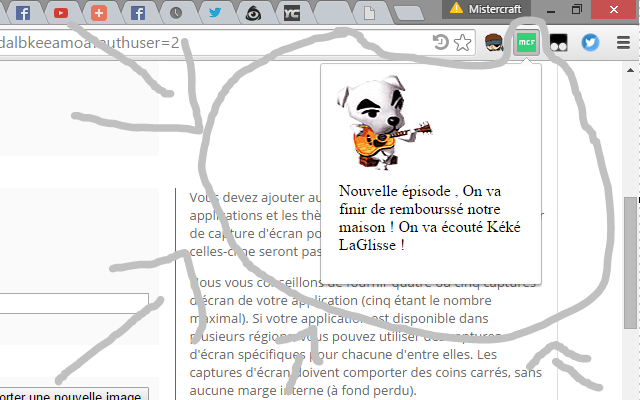The image size is (640, 400).
Task: Switch to the Twitter tab
Action: pos(215,13)
